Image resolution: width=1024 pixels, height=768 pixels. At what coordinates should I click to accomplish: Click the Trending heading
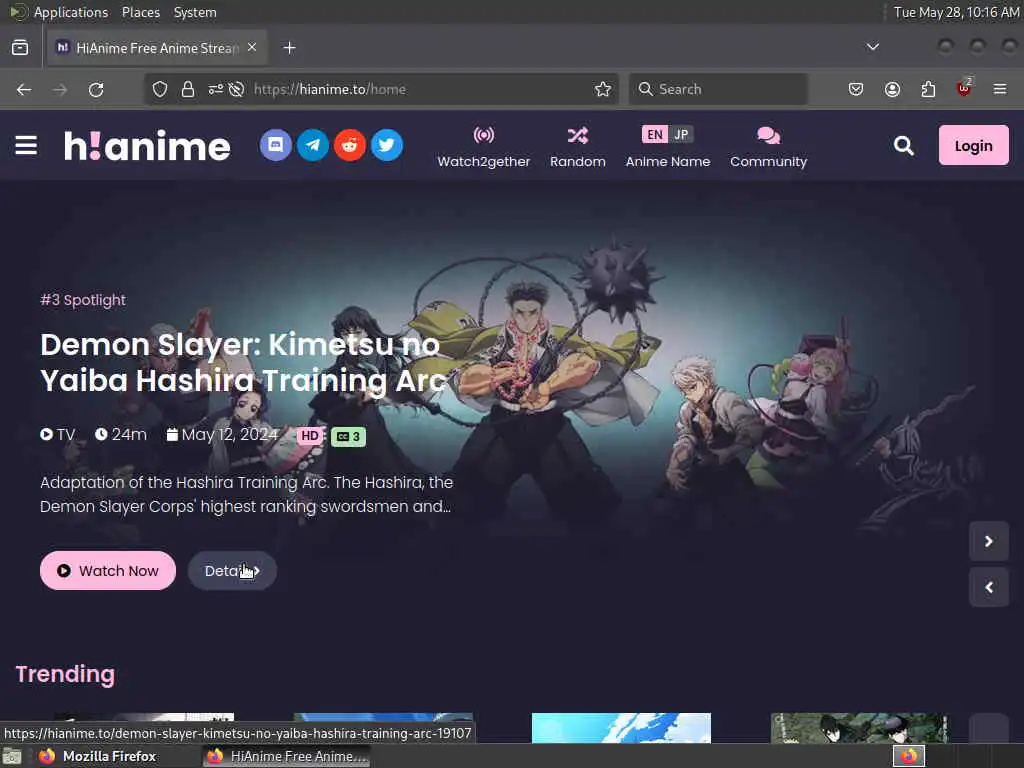pos(65,674)
